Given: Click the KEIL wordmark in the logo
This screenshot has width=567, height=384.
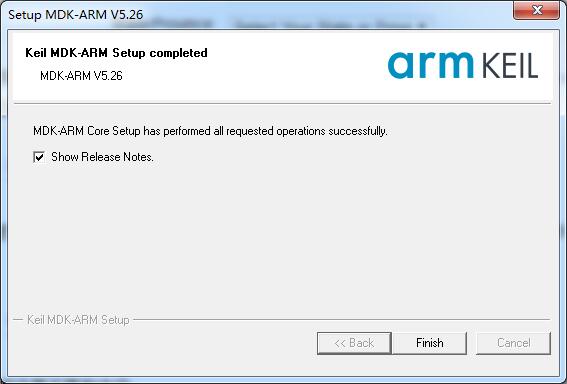Looking at the screenshot, I should [510, 65].
